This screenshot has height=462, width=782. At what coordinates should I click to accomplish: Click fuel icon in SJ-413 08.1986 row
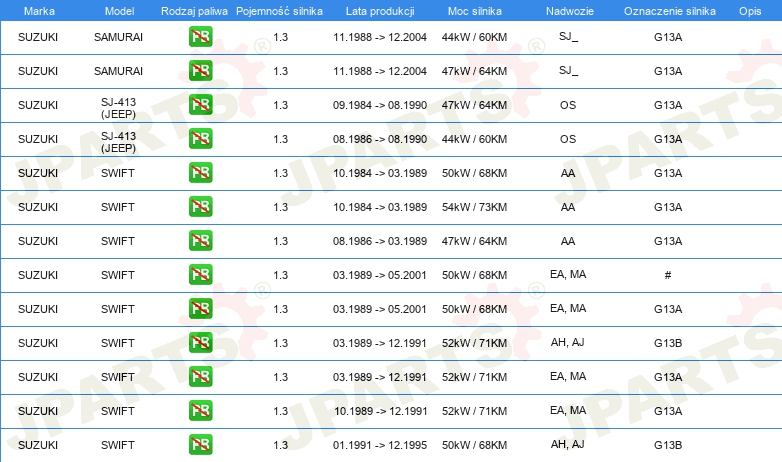pyautogui.click(x=200, y=138)
